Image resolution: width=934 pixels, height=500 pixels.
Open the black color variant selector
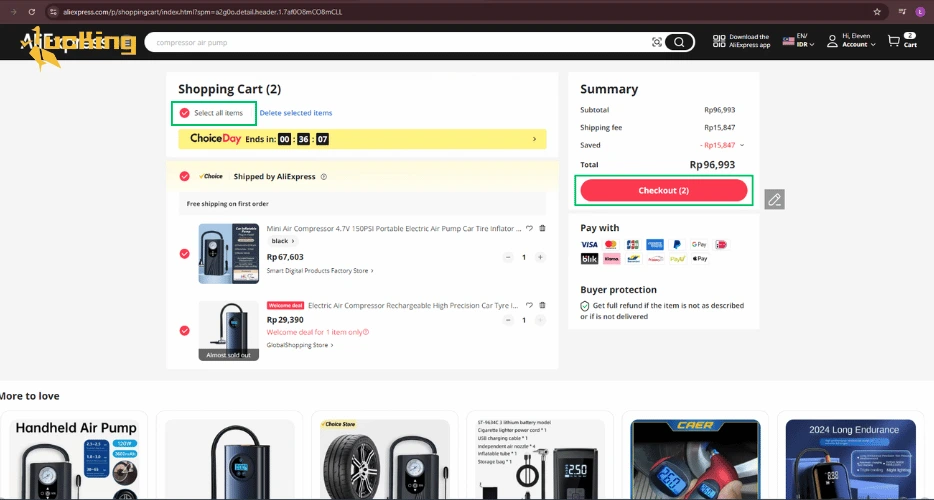click(x=282, y=241)
